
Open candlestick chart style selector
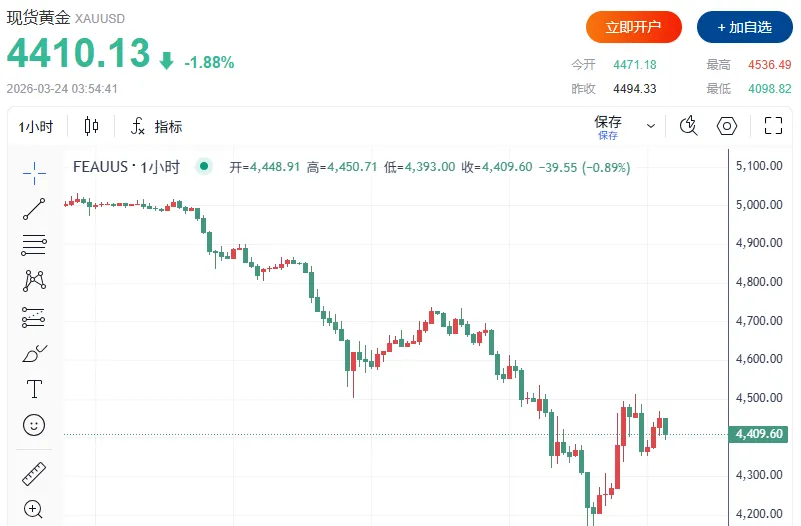(91, 126)
